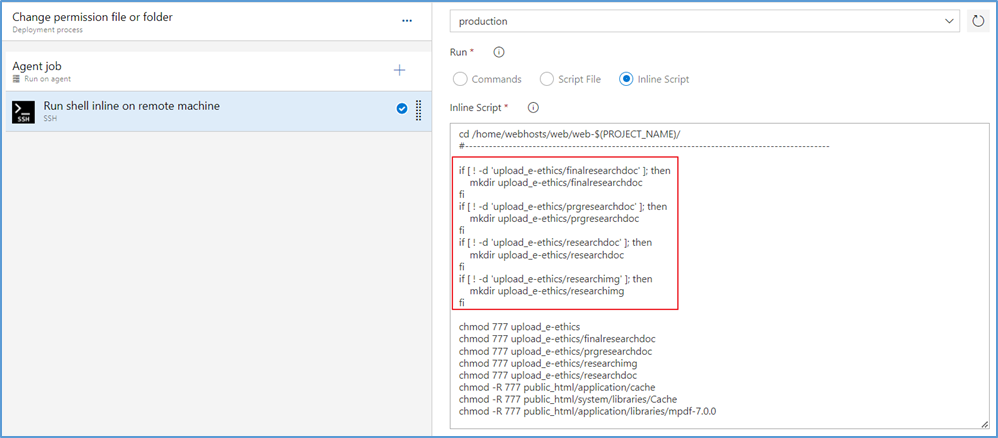Screen dimensions: 998x438
Task: Choose the Inline Script radio option
Action: click(627, 79)
